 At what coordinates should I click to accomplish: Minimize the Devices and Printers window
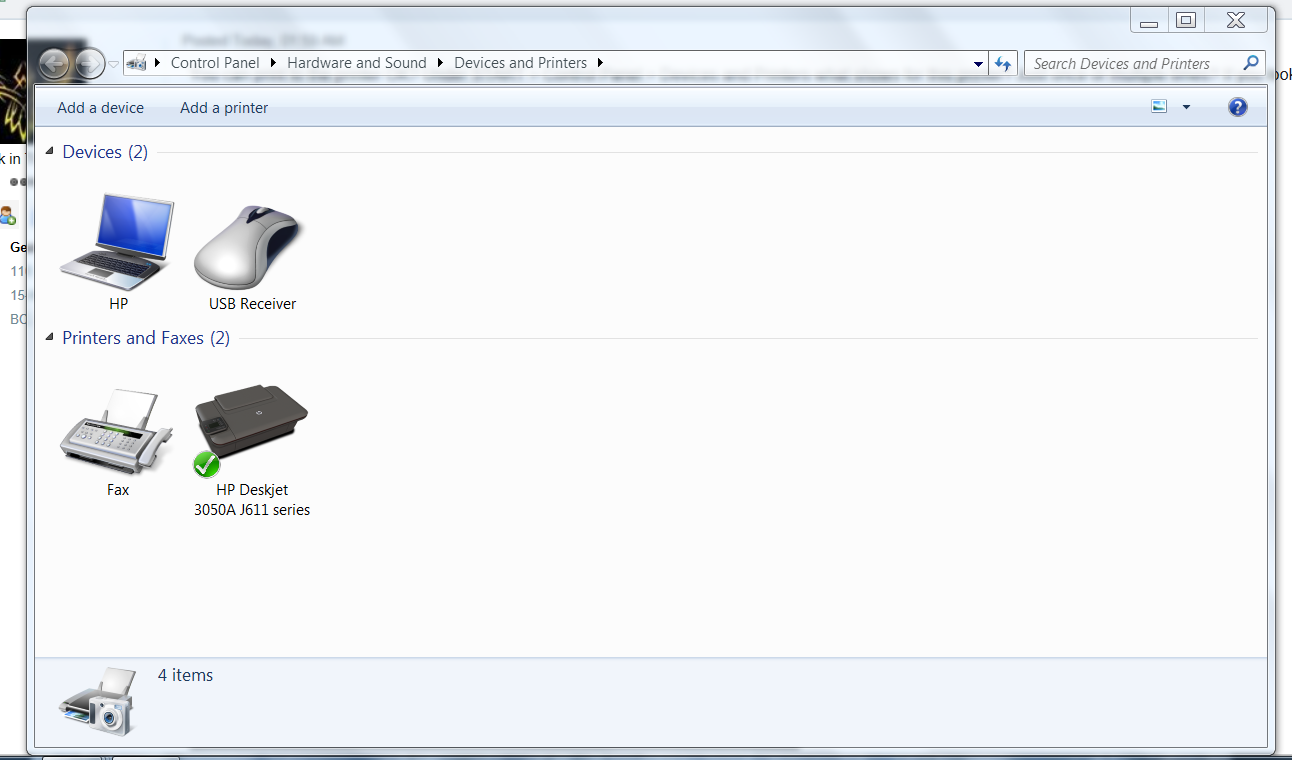coord(1149,21)
